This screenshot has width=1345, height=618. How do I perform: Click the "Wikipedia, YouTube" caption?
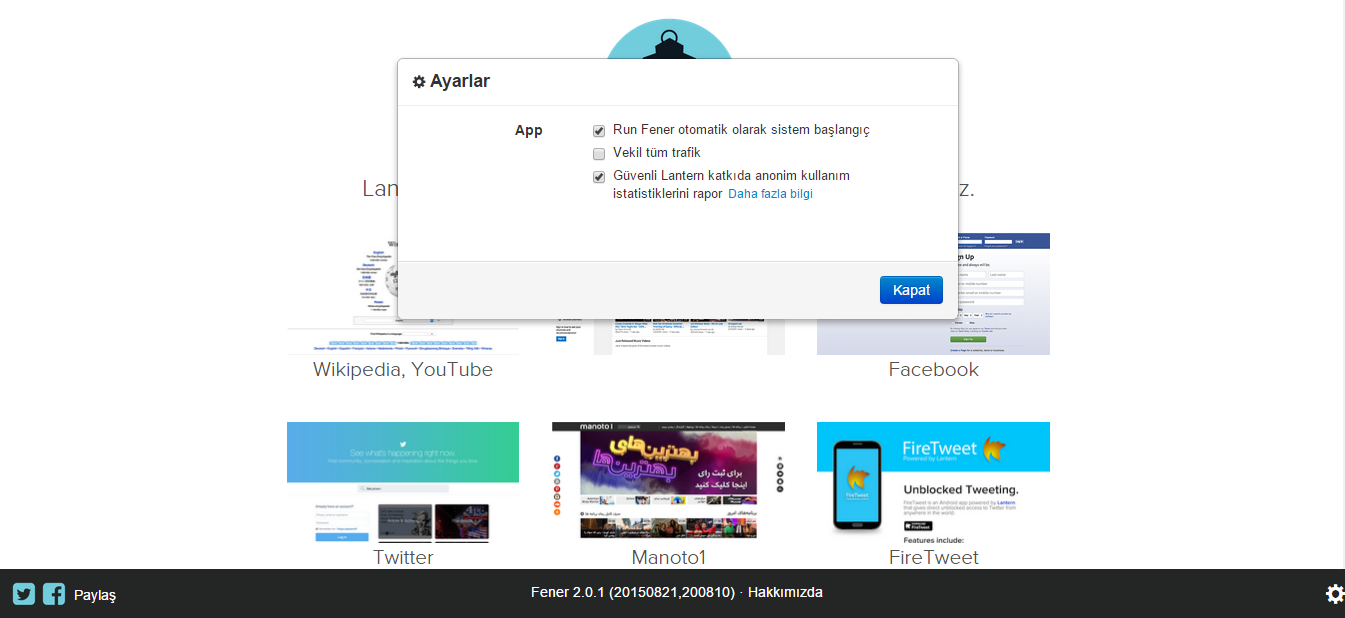(403, 370)
